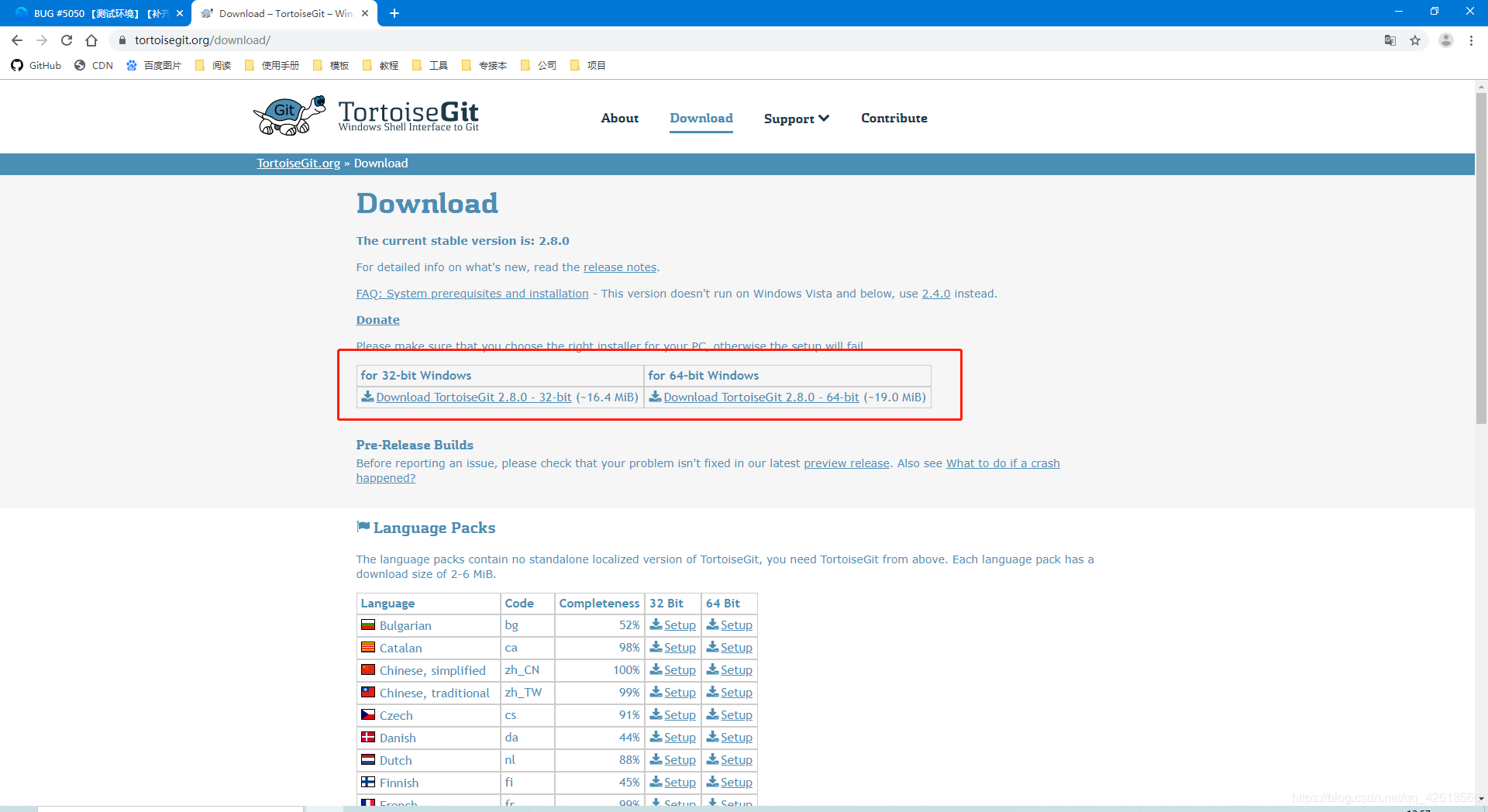Image resolution: width=1488 pixels, height=812 pixels.
Task: Open FAQ: System prerequisites and installation link
Action: 472,294
